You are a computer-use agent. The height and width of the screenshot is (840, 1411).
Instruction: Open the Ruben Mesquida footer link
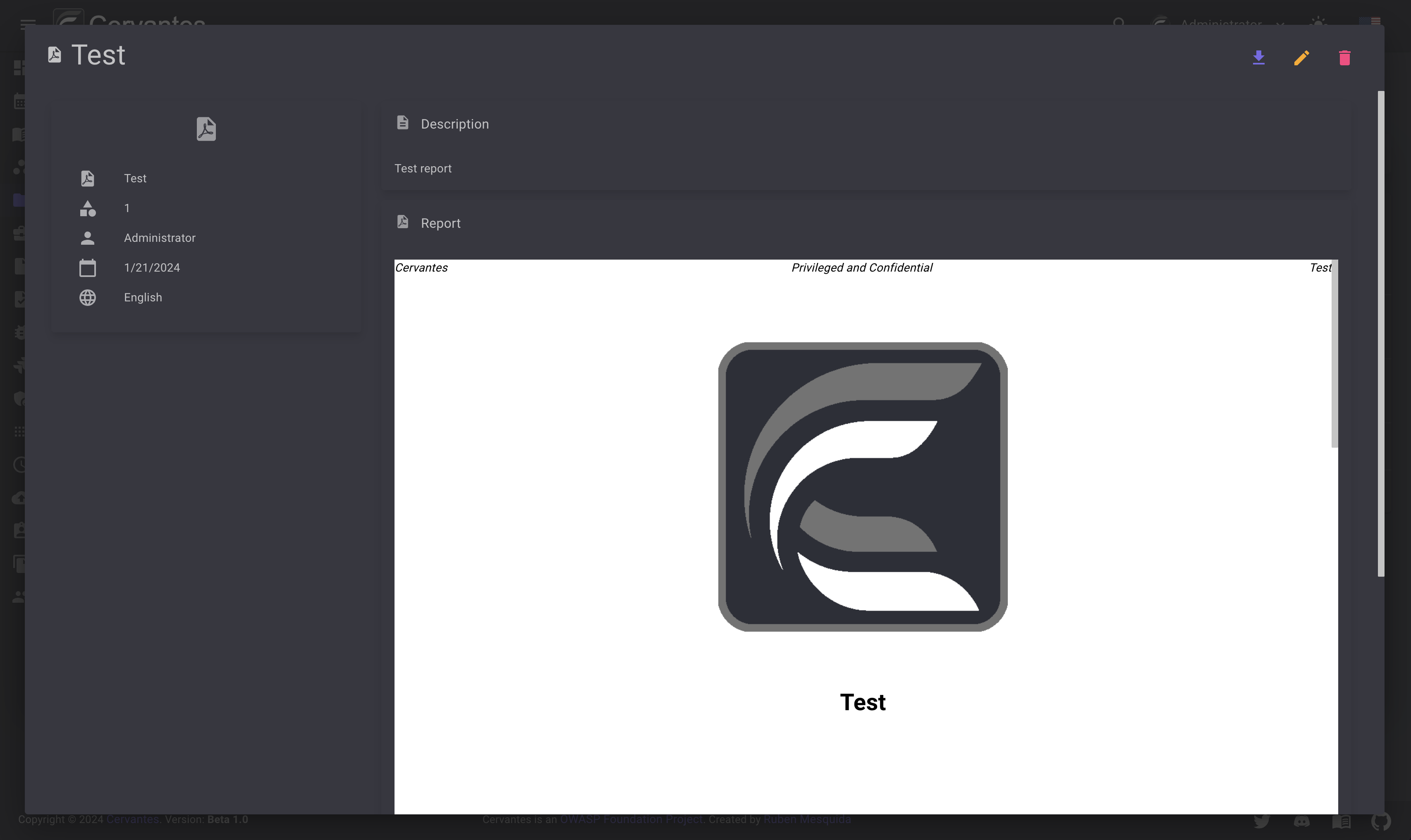coord(807,820)
